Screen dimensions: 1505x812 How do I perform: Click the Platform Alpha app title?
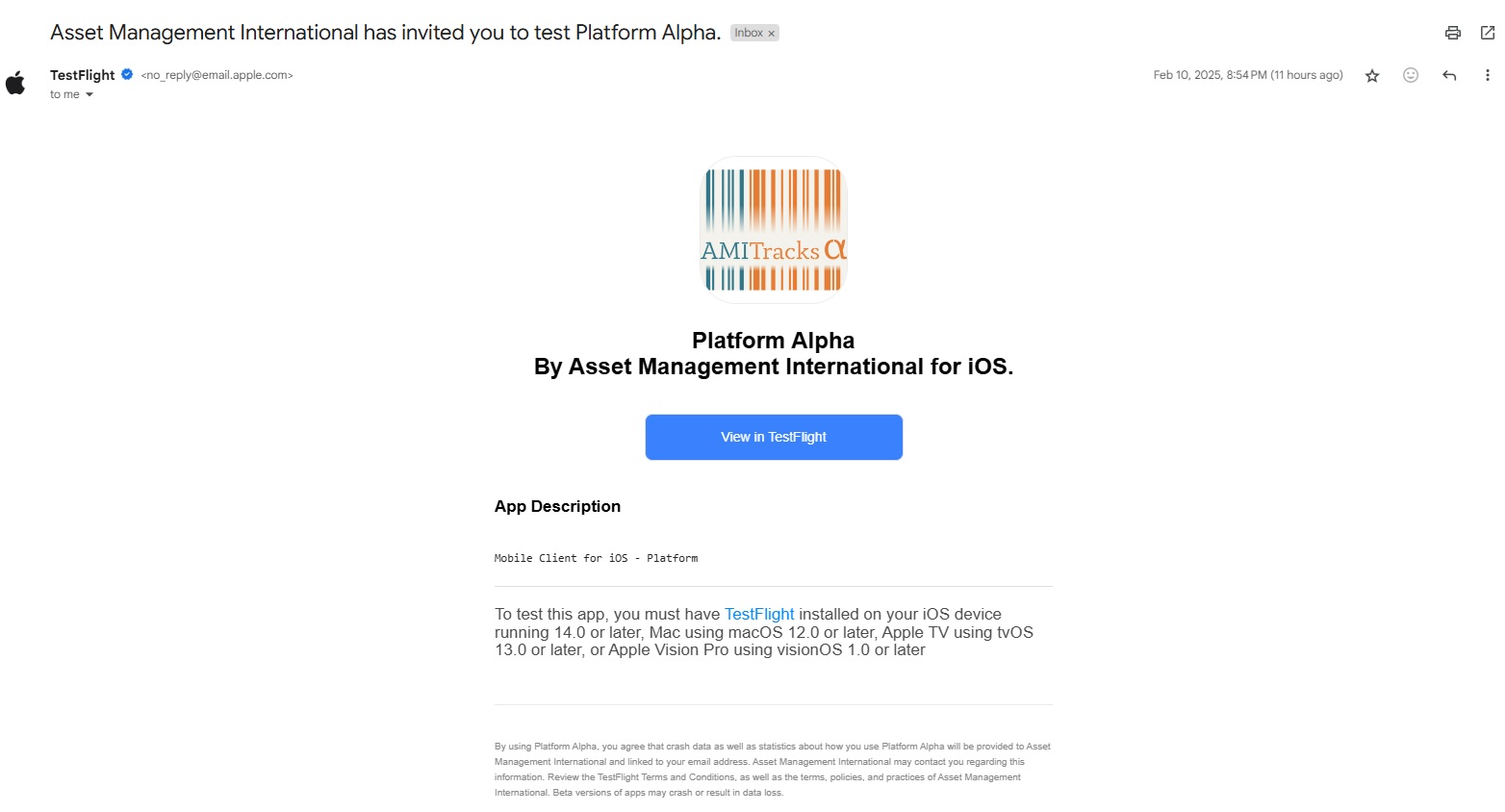773,341
